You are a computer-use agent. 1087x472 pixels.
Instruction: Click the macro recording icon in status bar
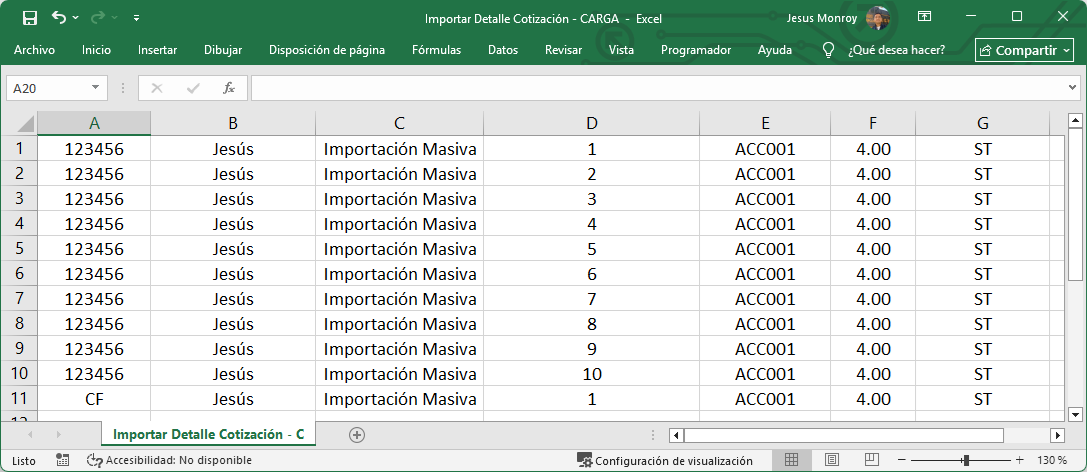coord(62,460)
